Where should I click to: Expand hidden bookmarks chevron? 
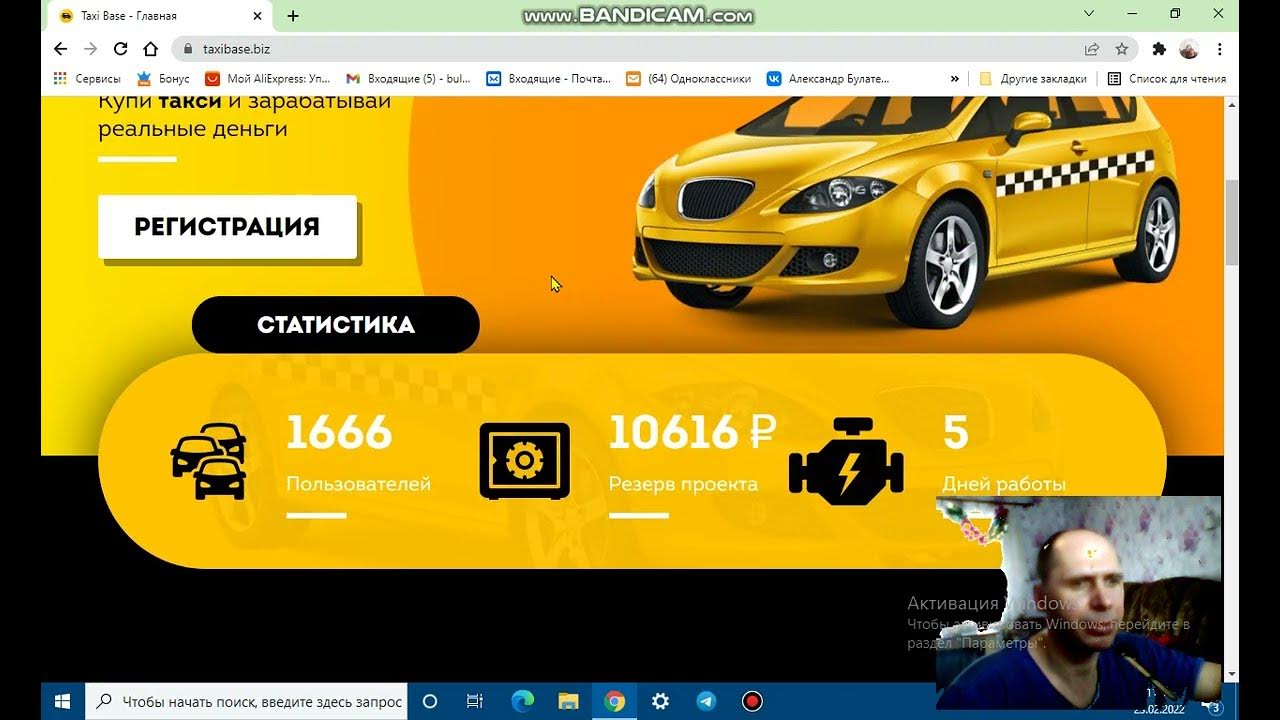pyautogui.click(x=954, y=79)
